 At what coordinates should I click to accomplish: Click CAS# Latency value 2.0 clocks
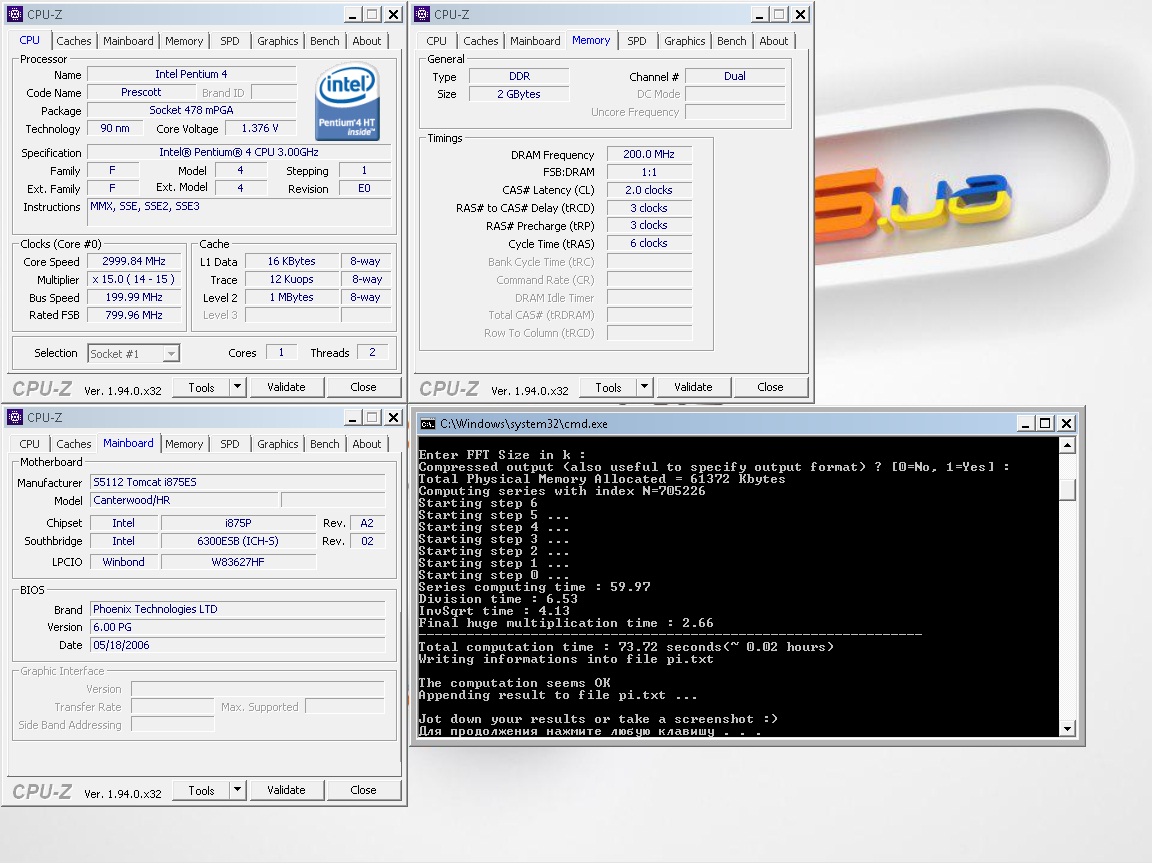coord(649,190)
